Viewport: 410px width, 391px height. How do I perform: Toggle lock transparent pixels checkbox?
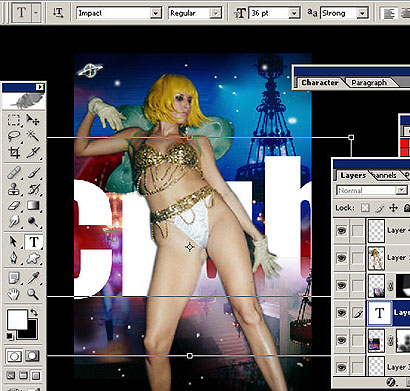(x=365, y=208)
